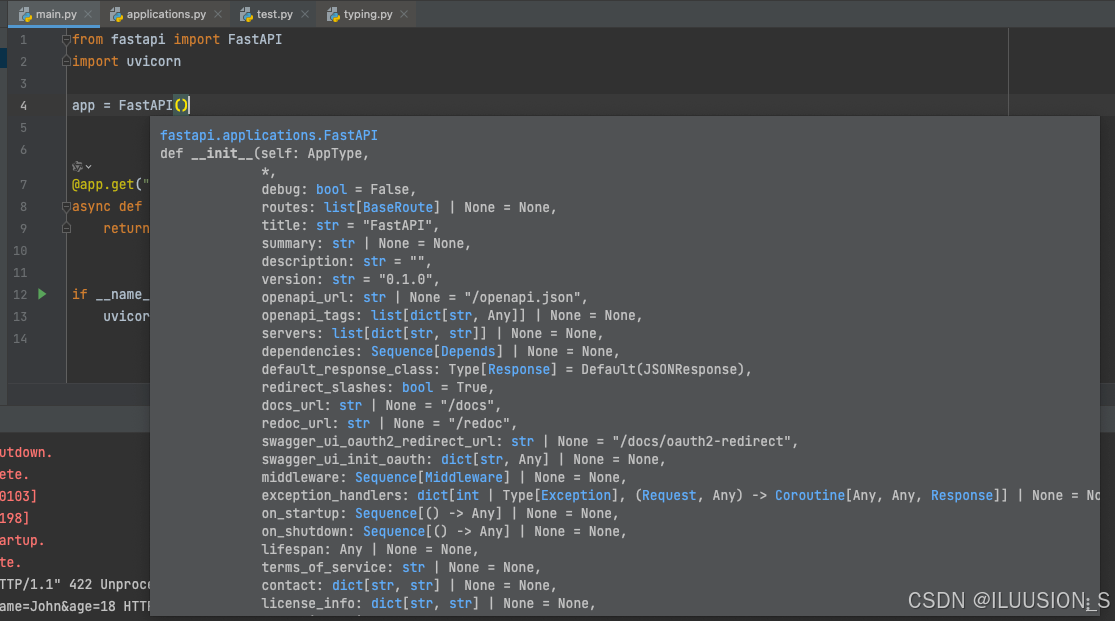Close the applications.py tab
The width and height of the screenshot is (1115, 621).
(218, 14)
